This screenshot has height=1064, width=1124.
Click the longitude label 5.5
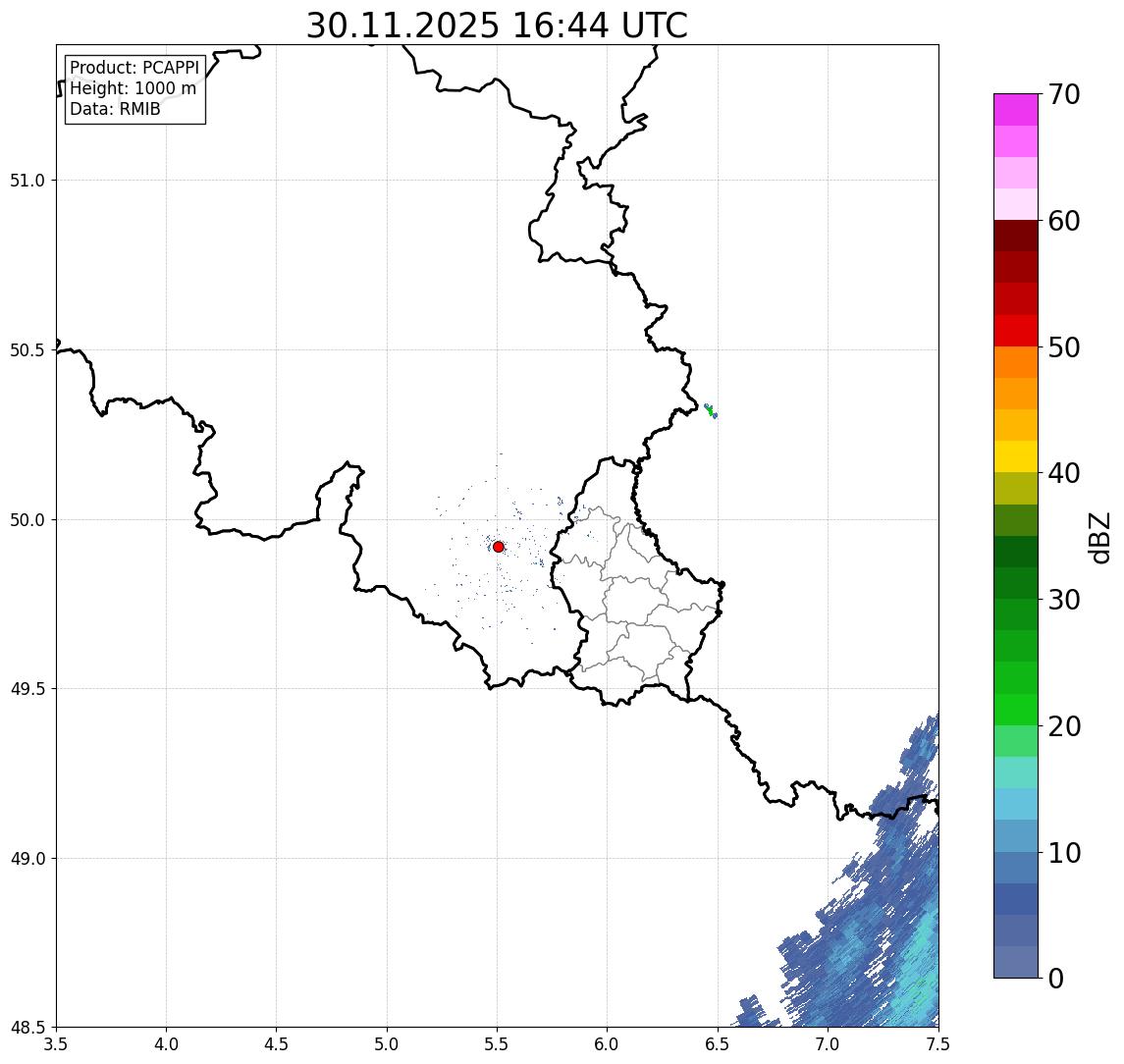pos(497,1044)
